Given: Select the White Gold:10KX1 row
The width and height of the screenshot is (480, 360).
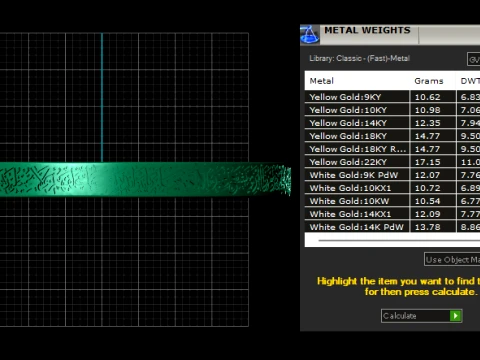Looking at the screenshot, I should pos(392,188).
